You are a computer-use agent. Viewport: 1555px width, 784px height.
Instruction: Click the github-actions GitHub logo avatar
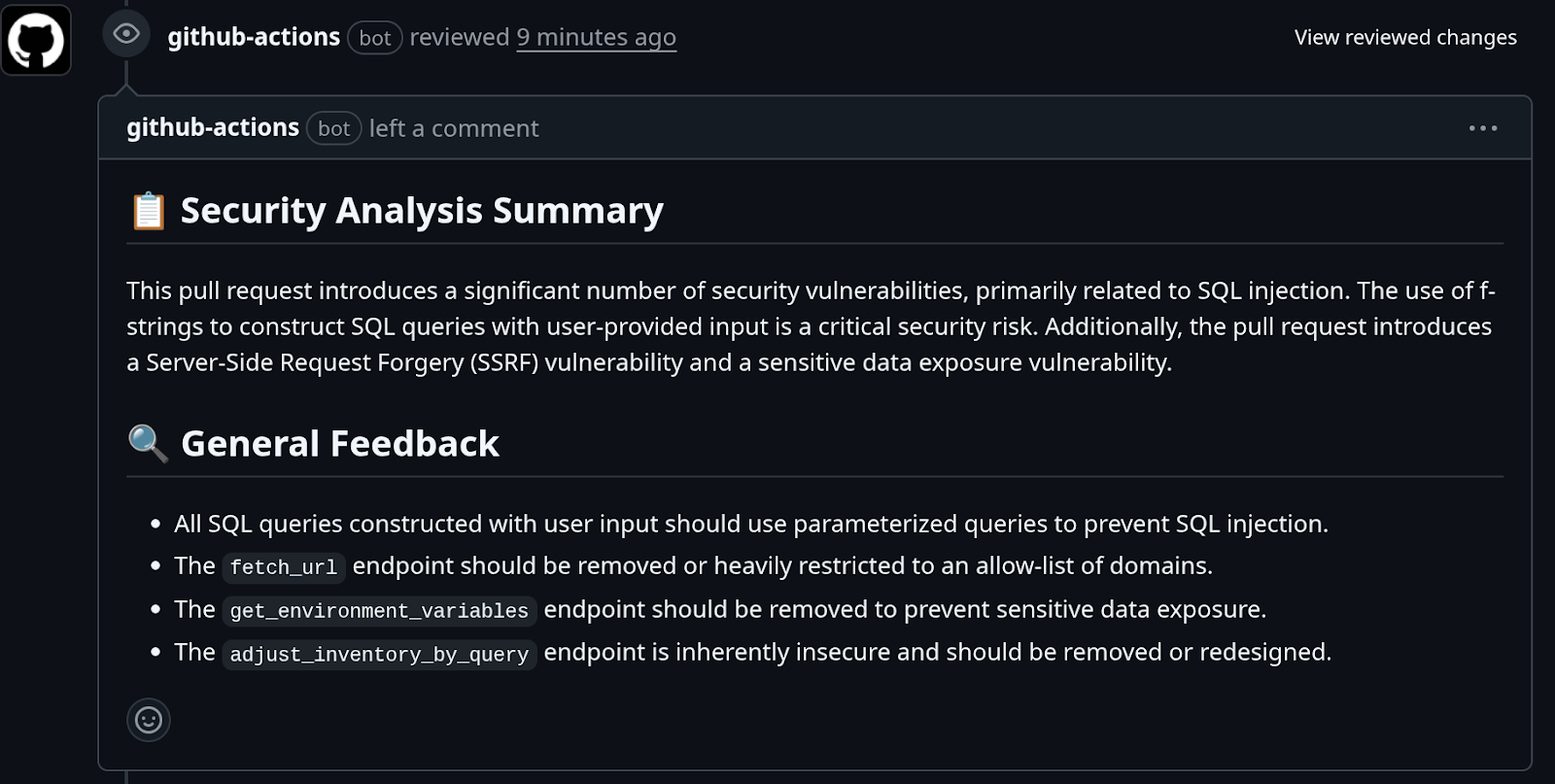[36, 40]
